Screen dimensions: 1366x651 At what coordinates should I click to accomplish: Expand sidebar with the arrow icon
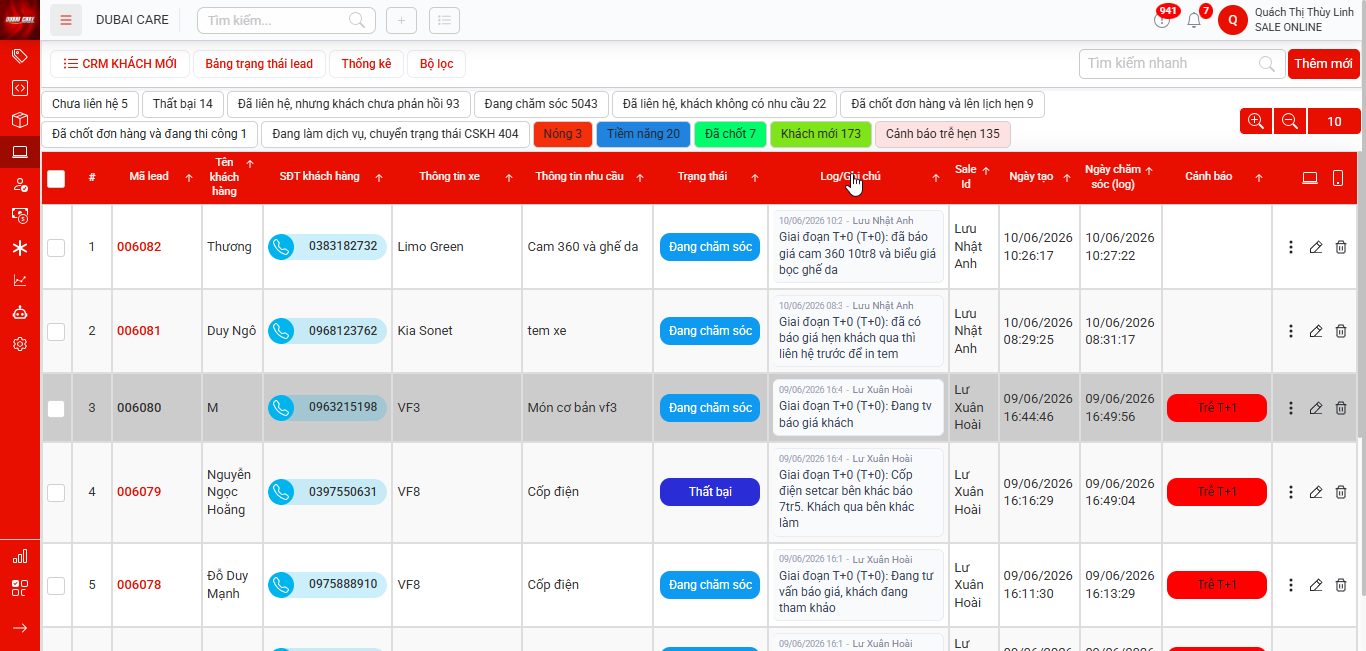click(19, 627)
